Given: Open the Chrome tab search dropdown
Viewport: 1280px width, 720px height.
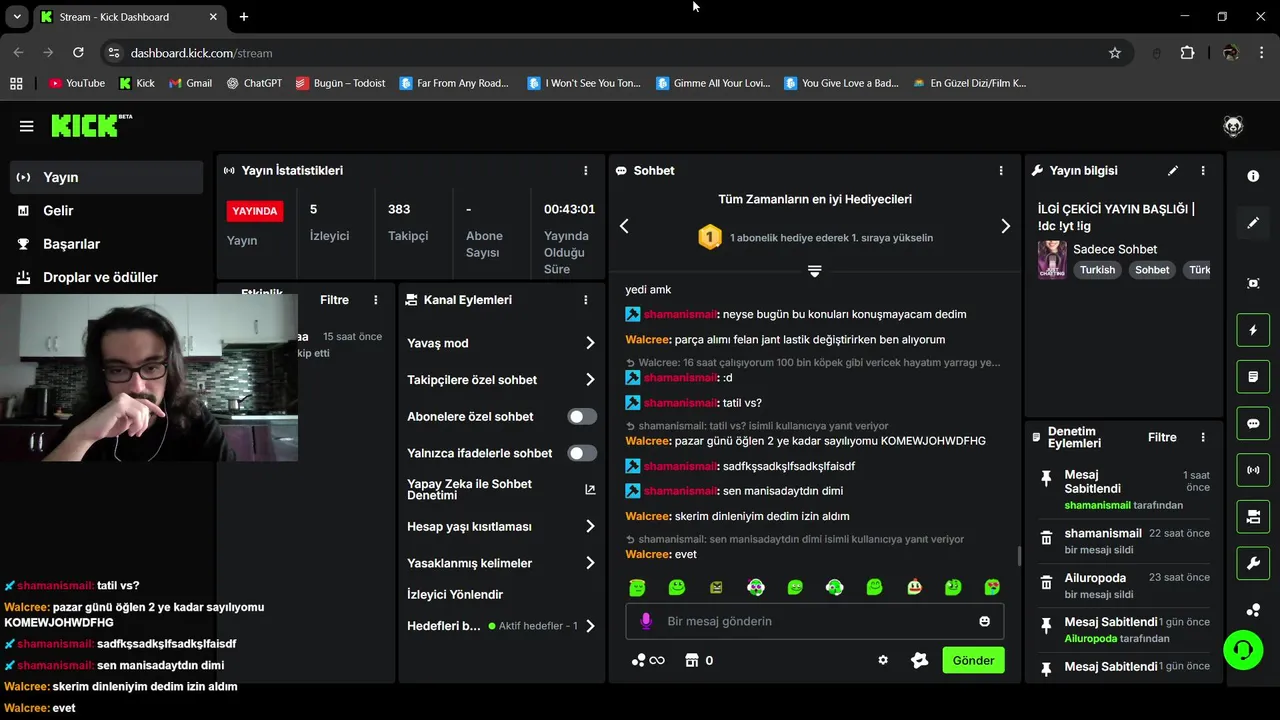Looking at the screenshot, I should pos(17,17).
